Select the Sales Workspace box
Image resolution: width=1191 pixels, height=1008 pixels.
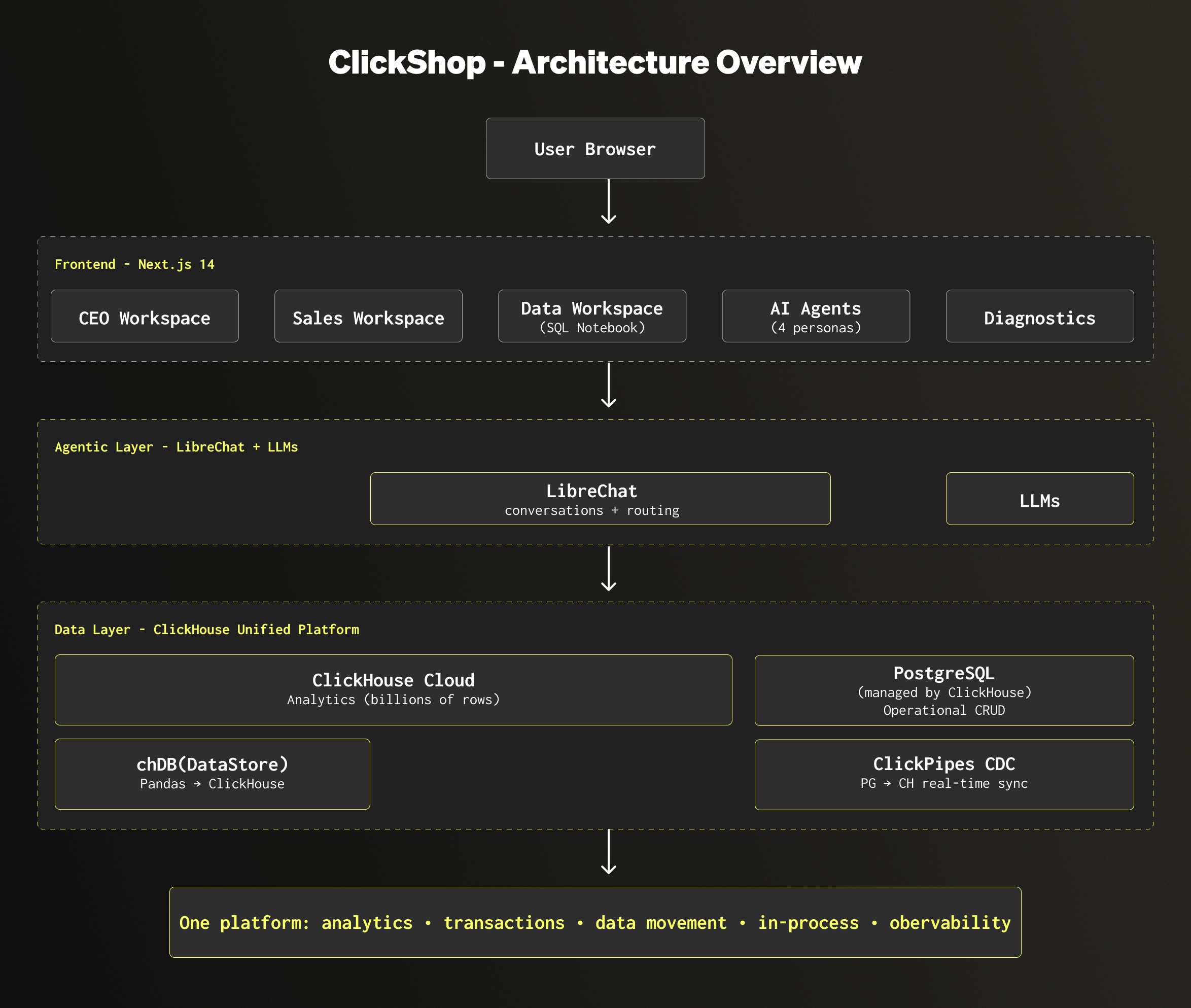tap(368, 316)
